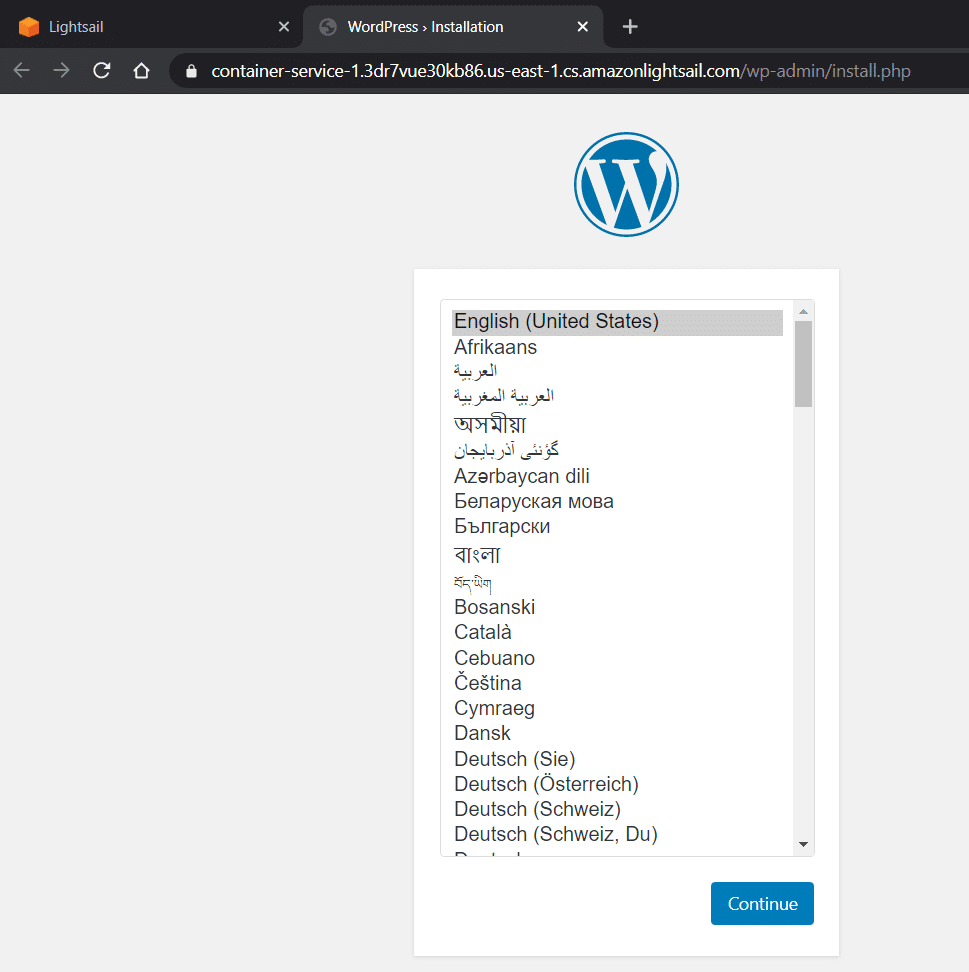Select Čeština language
This screenshot has height=972, width=969.
pyautogui.click(x=617, y=683)
